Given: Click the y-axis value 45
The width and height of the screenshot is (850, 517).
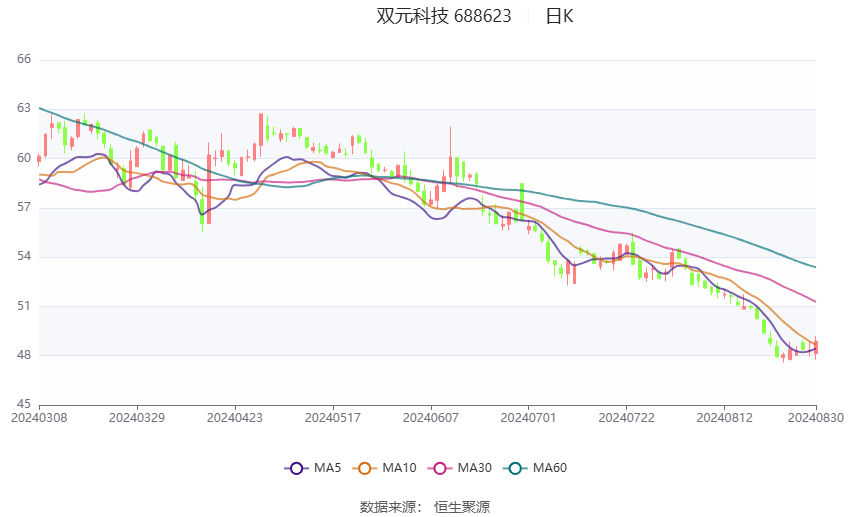Looking at the screenshot, I should point(24,404).
